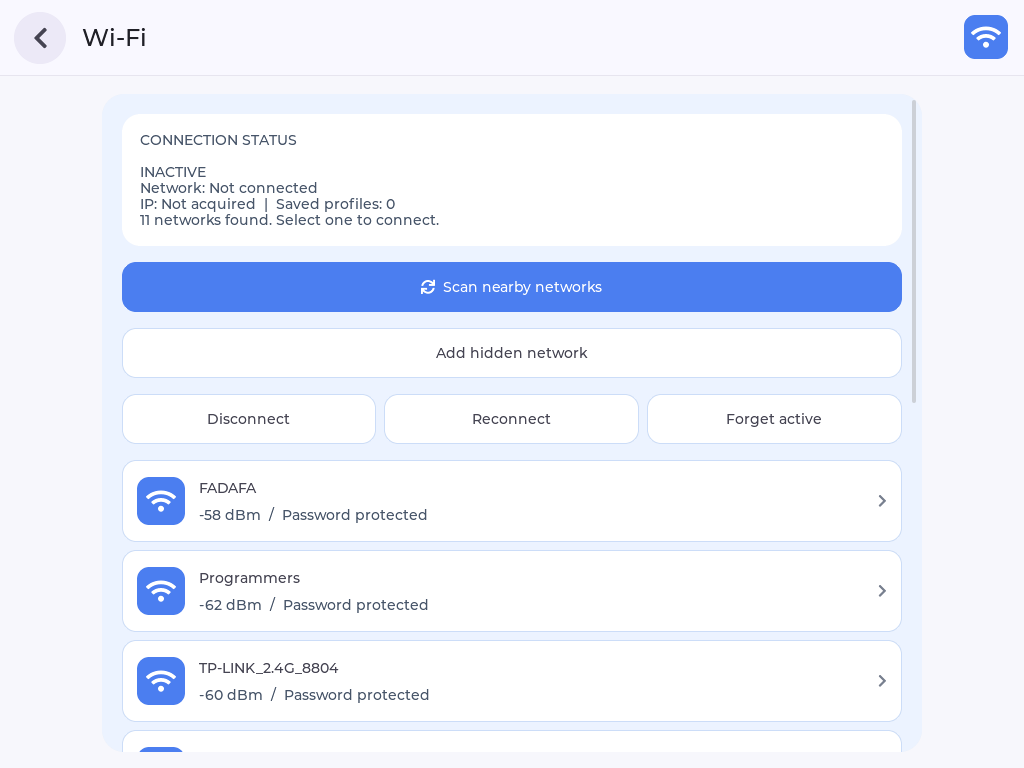Click the FADAFA network Wi-Fi icon
This screenshot has width=1024, height=768.
pyautogui.click(x=161, y=501)
